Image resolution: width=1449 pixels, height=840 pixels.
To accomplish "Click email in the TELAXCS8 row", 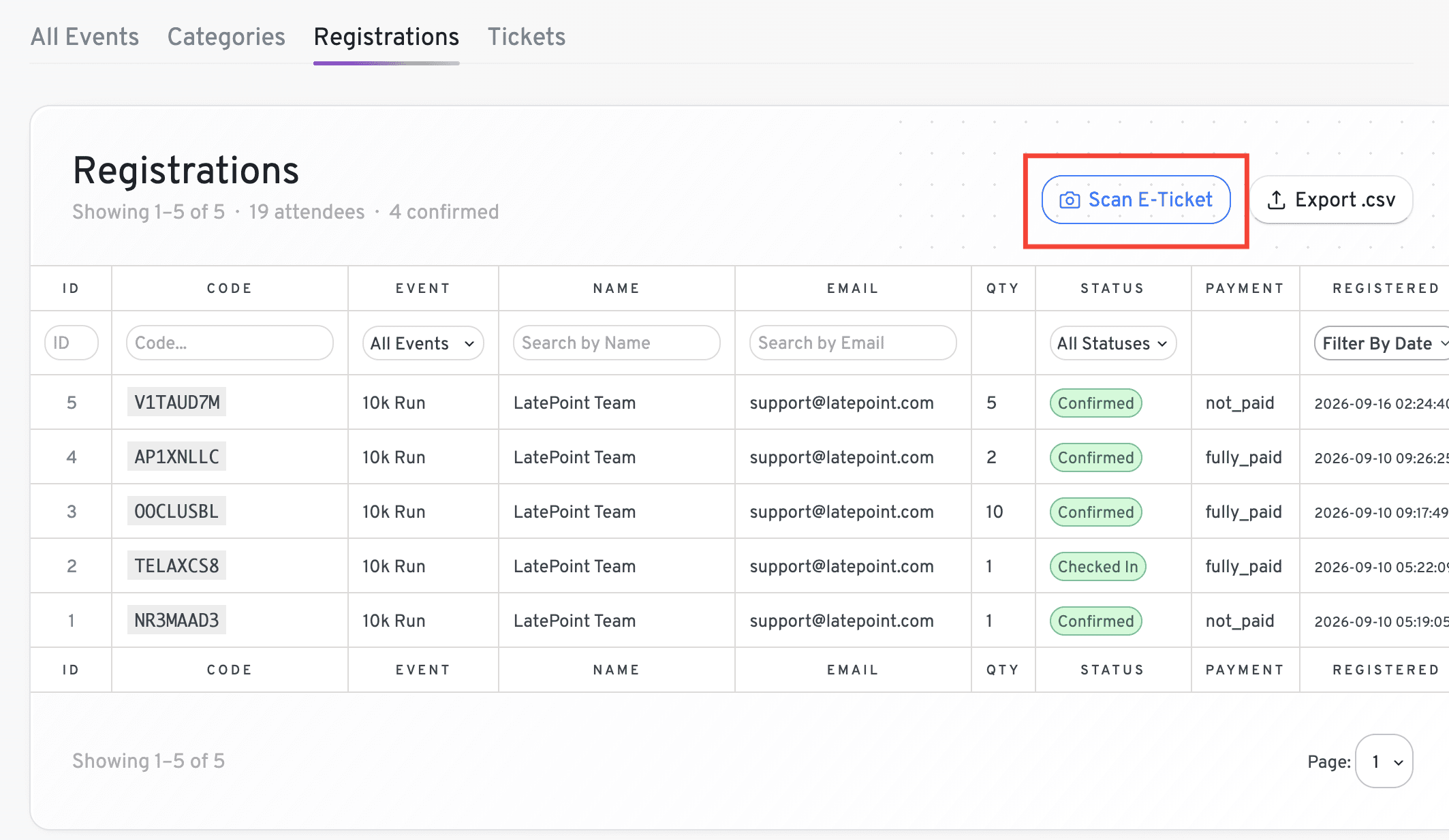I will pyautogui.click(x=842, y=566).
